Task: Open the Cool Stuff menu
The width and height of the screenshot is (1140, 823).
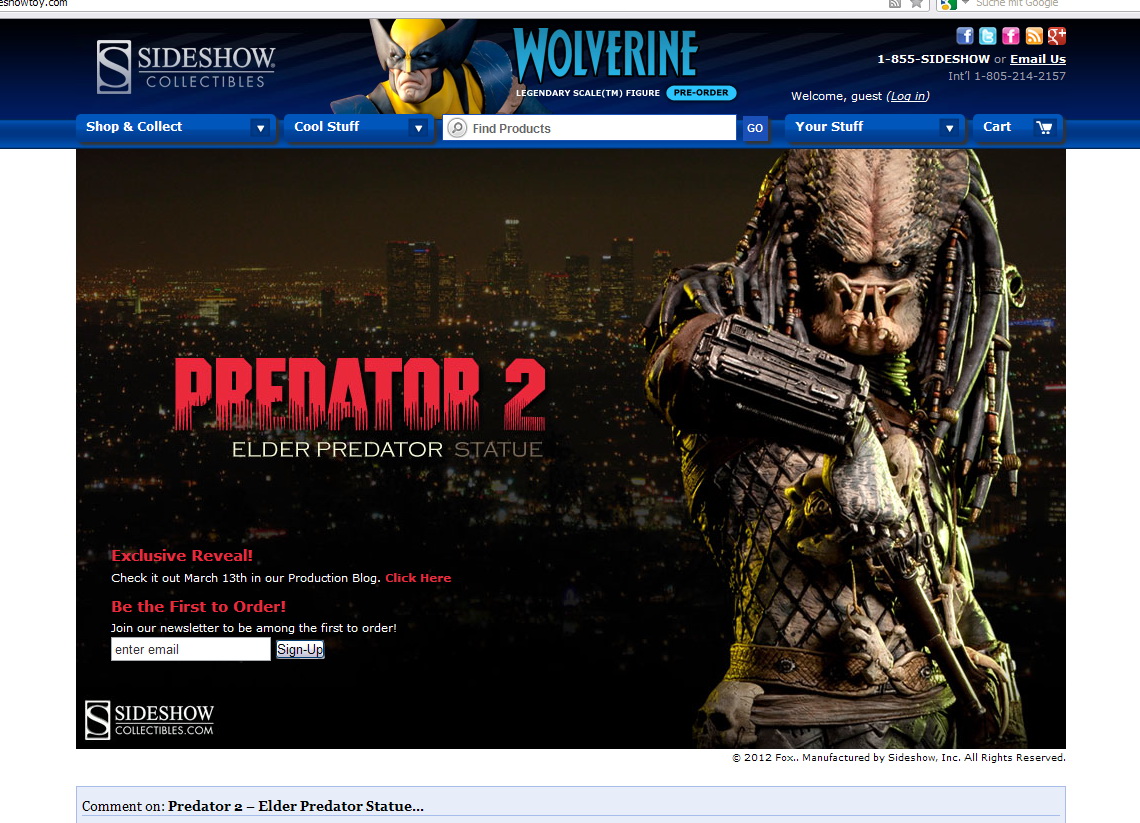Action: pos(358,127)
